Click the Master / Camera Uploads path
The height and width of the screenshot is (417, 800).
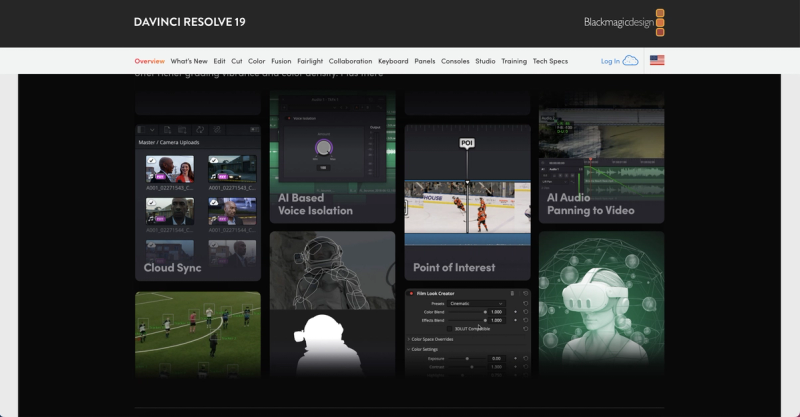click(169, 142)
